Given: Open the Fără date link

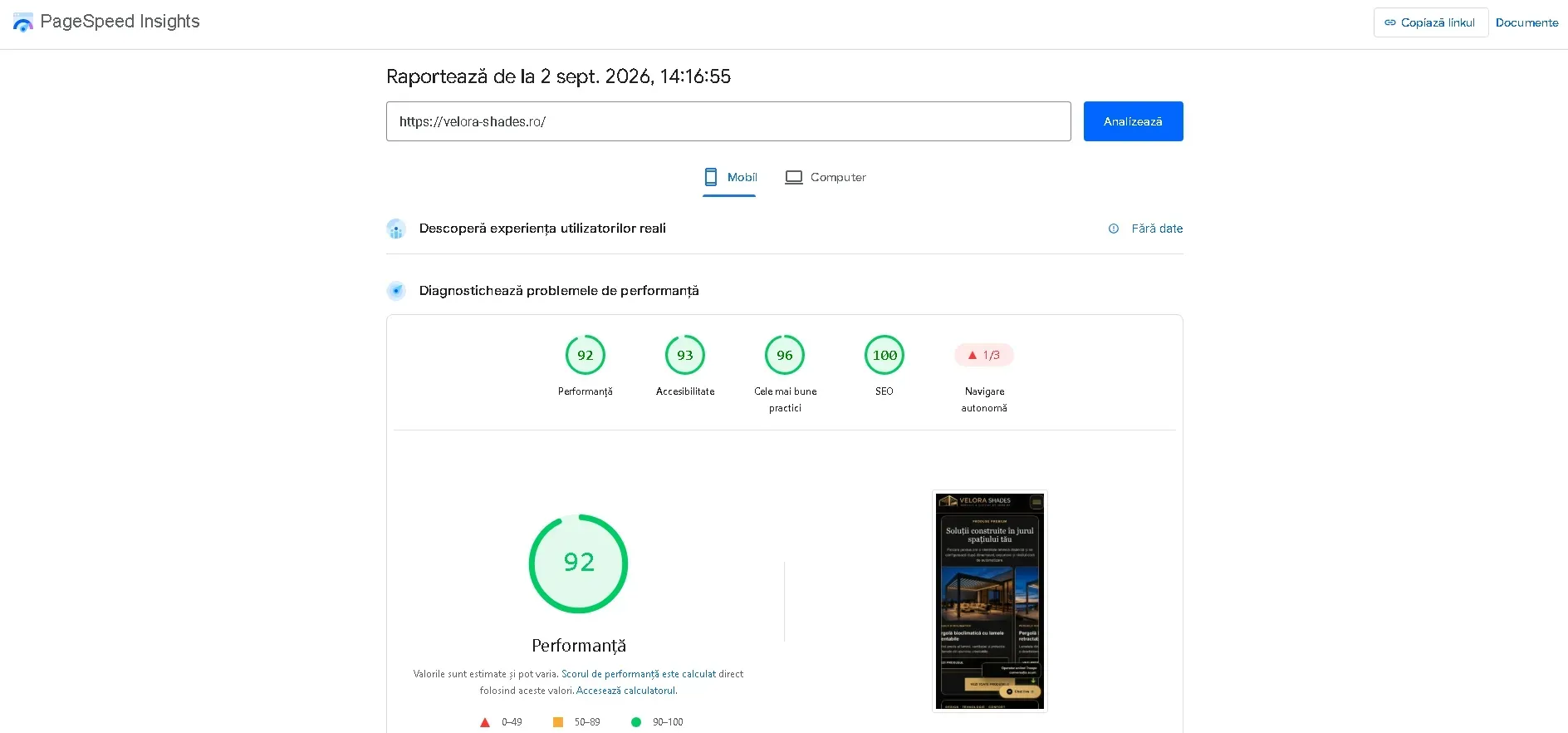Looking at the screenshot, I should click(1157, 229).
